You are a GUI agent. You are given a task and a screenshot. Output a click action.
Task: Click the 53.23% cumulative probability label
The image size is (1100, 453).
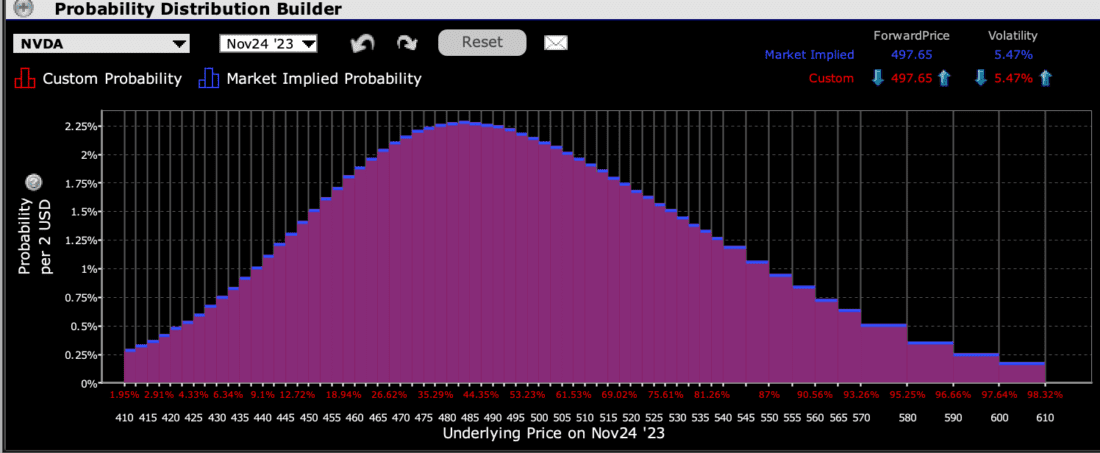tap(528, 395)
